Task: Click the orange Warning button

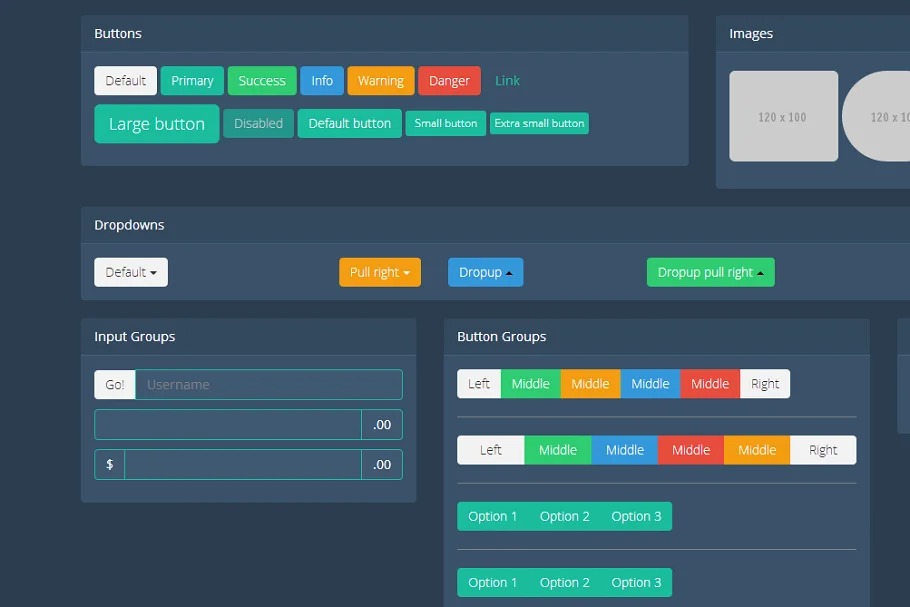Action: (380, 81)
